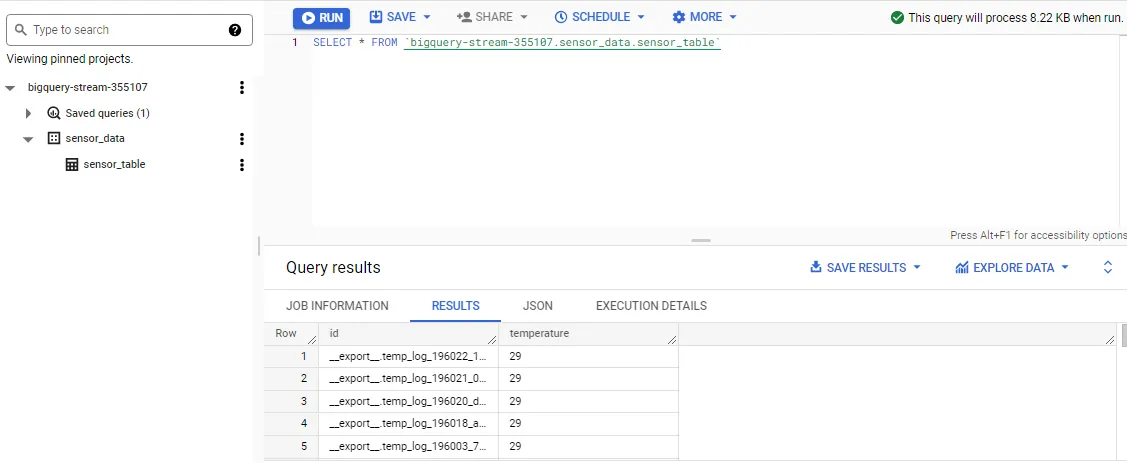The width and height of the screenshot is (1127, 463).
Task: Click the 'id' column header
Action: click(408, 334)
